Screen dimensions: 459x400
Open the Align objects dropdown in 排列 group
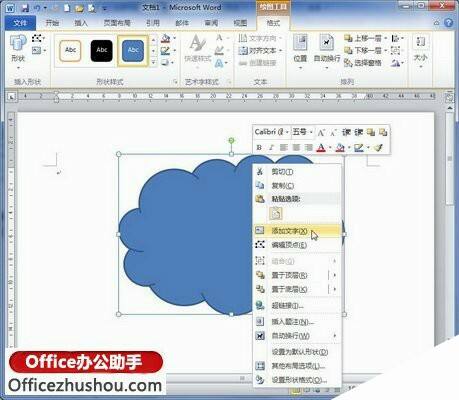396,38
